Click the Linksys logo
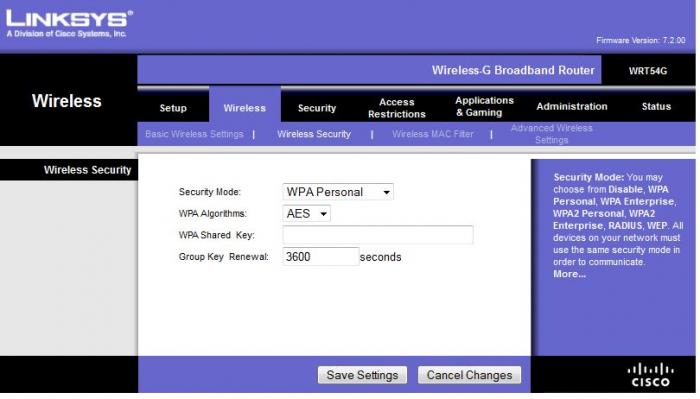 (69, 24)
